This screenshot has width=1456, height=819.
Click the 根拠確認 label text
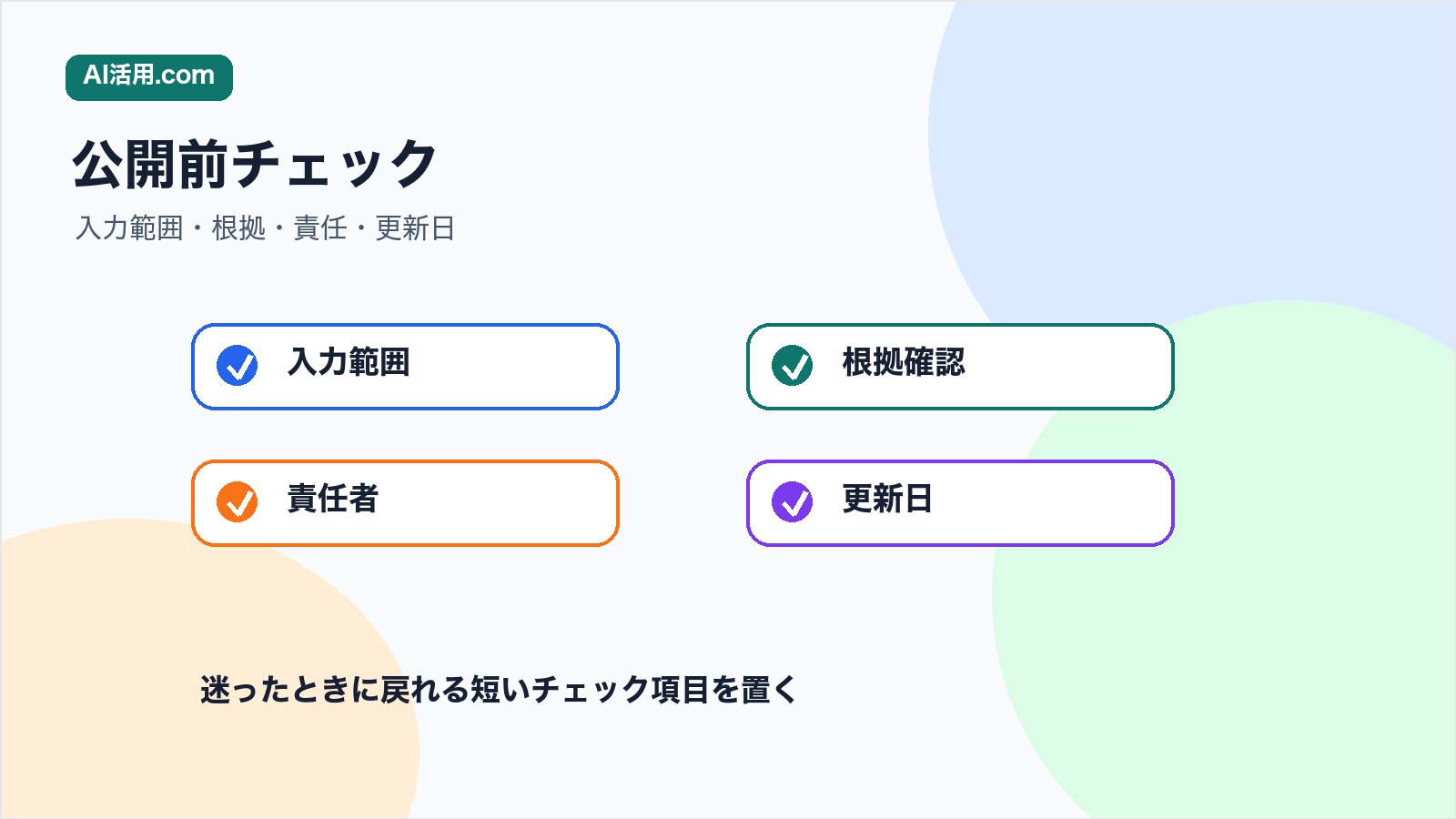click(904, 362)
